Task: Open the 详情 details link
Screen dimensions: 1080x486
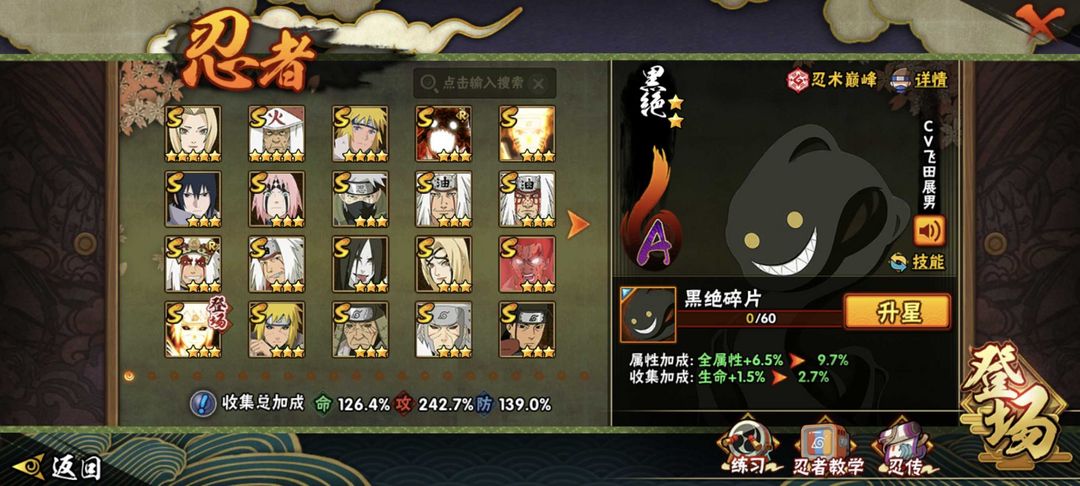Action: point(920,79)
